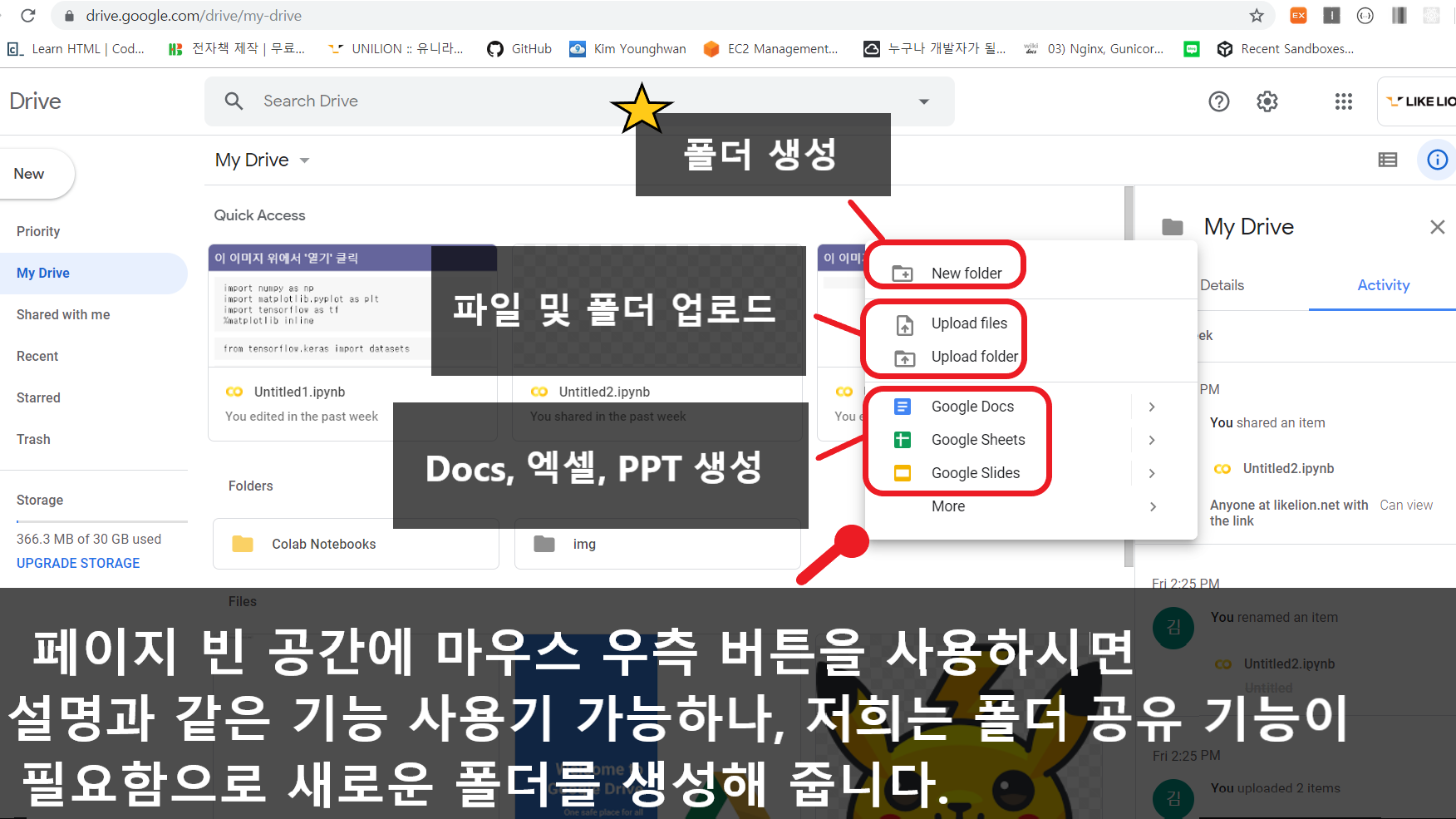This screenshot has width=1456, height=819.
Task: Open the green chat bookmark icon
Action: tap(1192, 49)
